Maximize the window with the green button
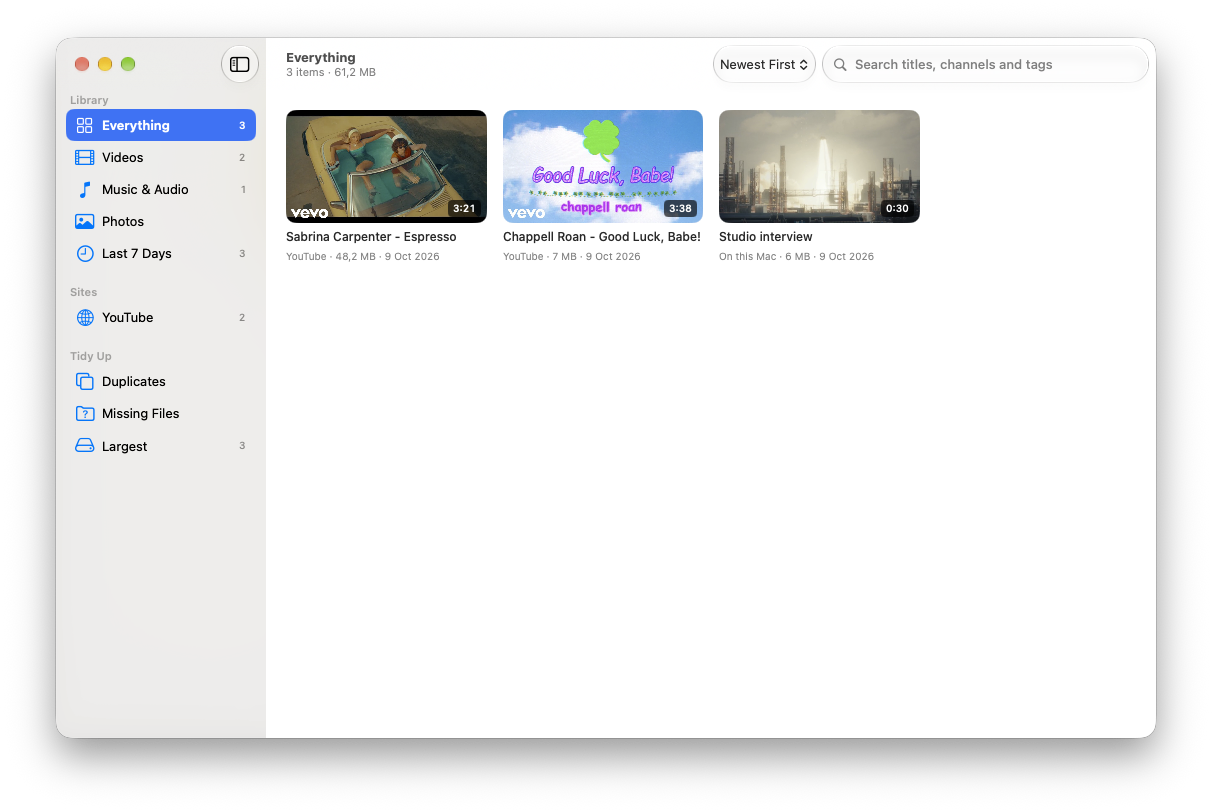This screenshot has height=812, width=1212. click(x=128, y=64)
